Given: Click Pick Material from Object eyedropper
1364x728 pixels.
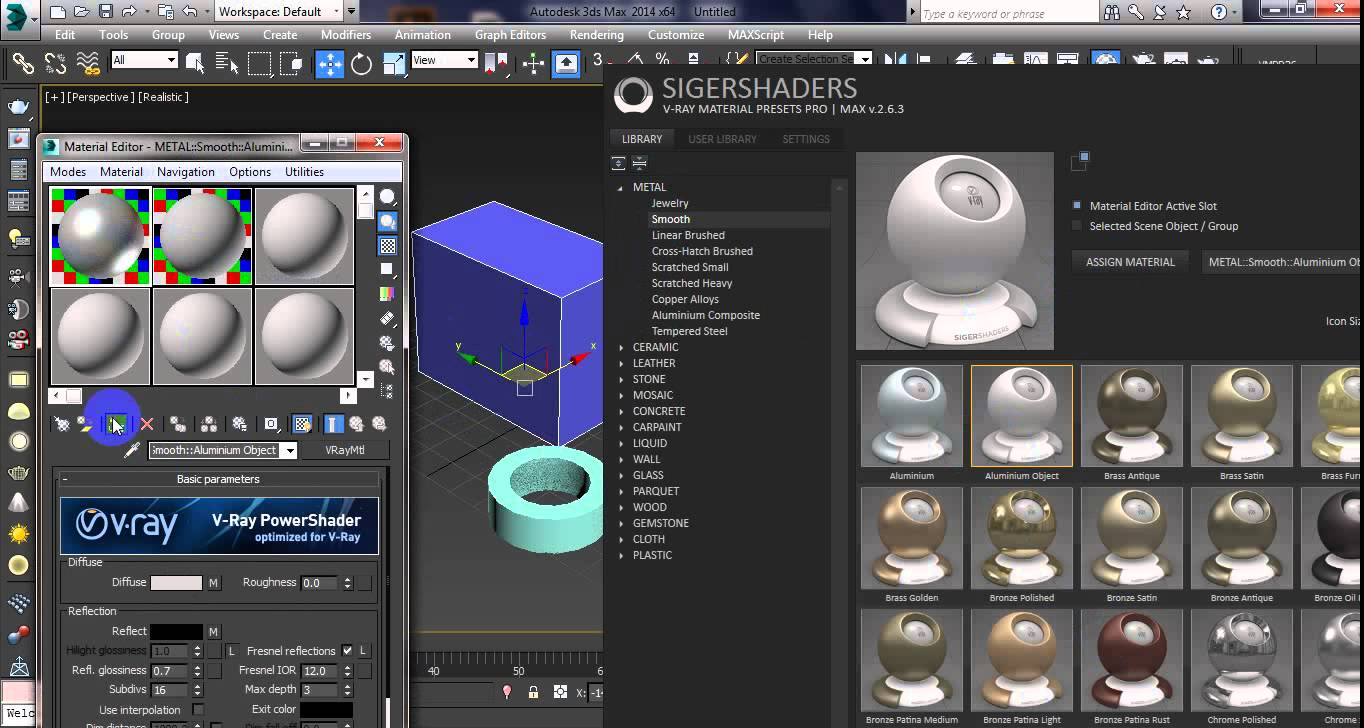Looking at the screenshot, I should pyautogui.click(x=132, y=451).
